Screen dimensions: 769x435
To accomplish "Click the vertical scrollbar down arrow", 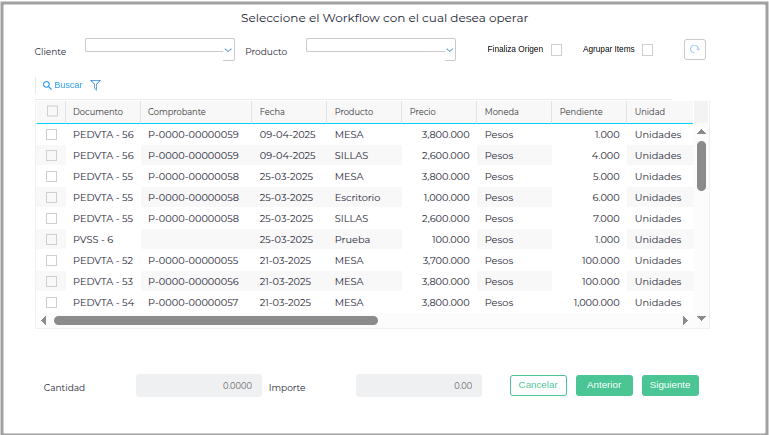I will [701, 318].
